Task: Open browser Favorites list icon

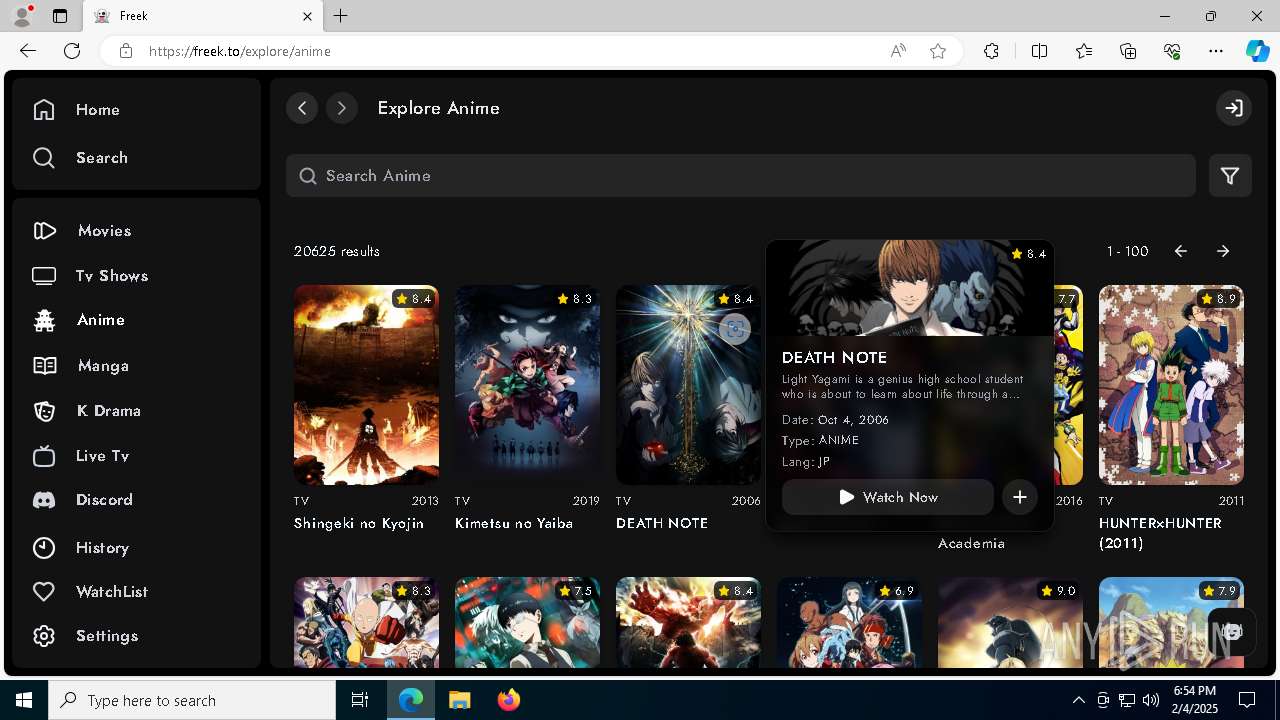Action: pyautogui.click(x=1084, y=51)
